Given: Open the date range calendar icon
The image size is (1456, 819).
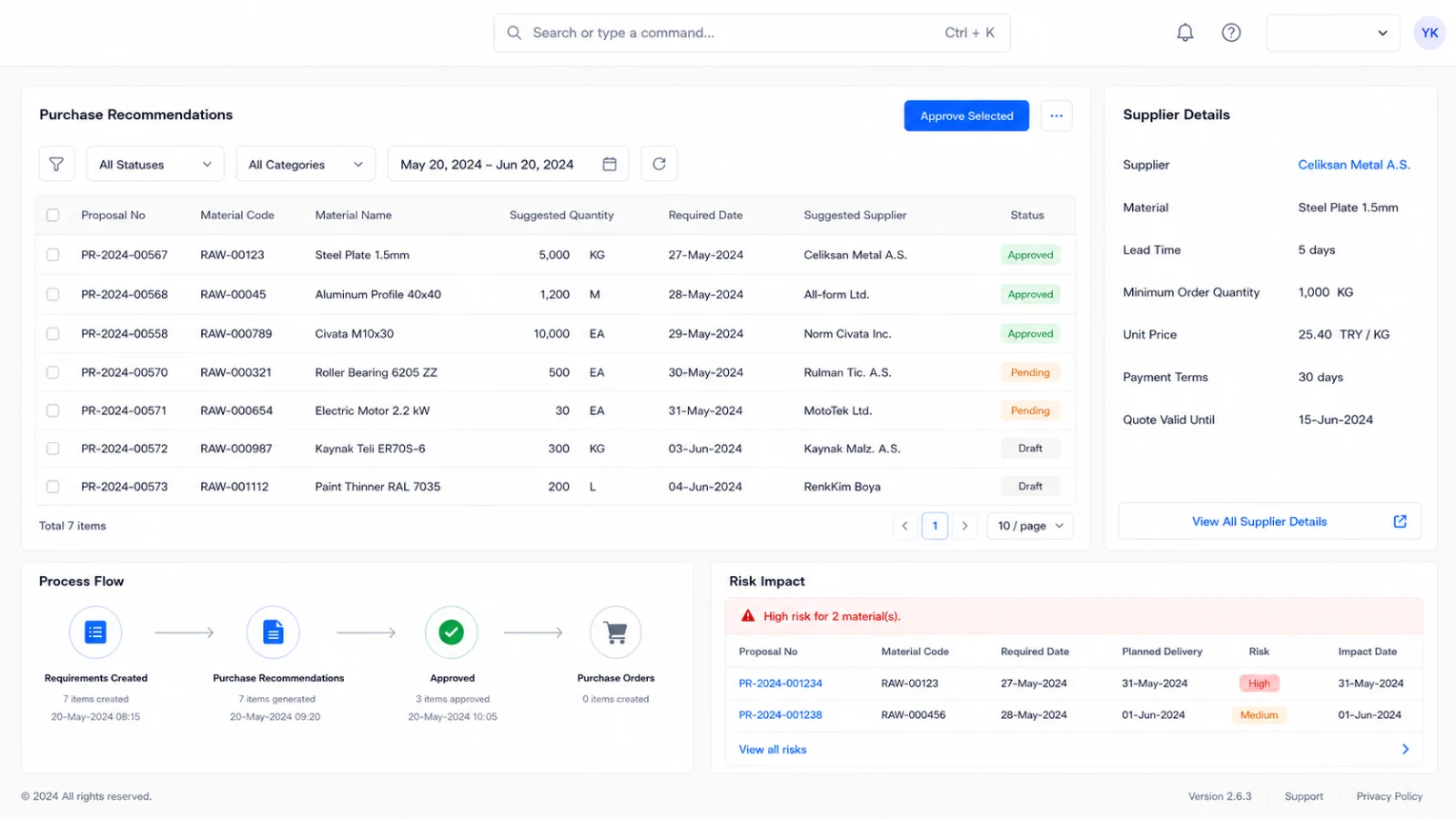Looking at the screenshot, I should point(610,164).
